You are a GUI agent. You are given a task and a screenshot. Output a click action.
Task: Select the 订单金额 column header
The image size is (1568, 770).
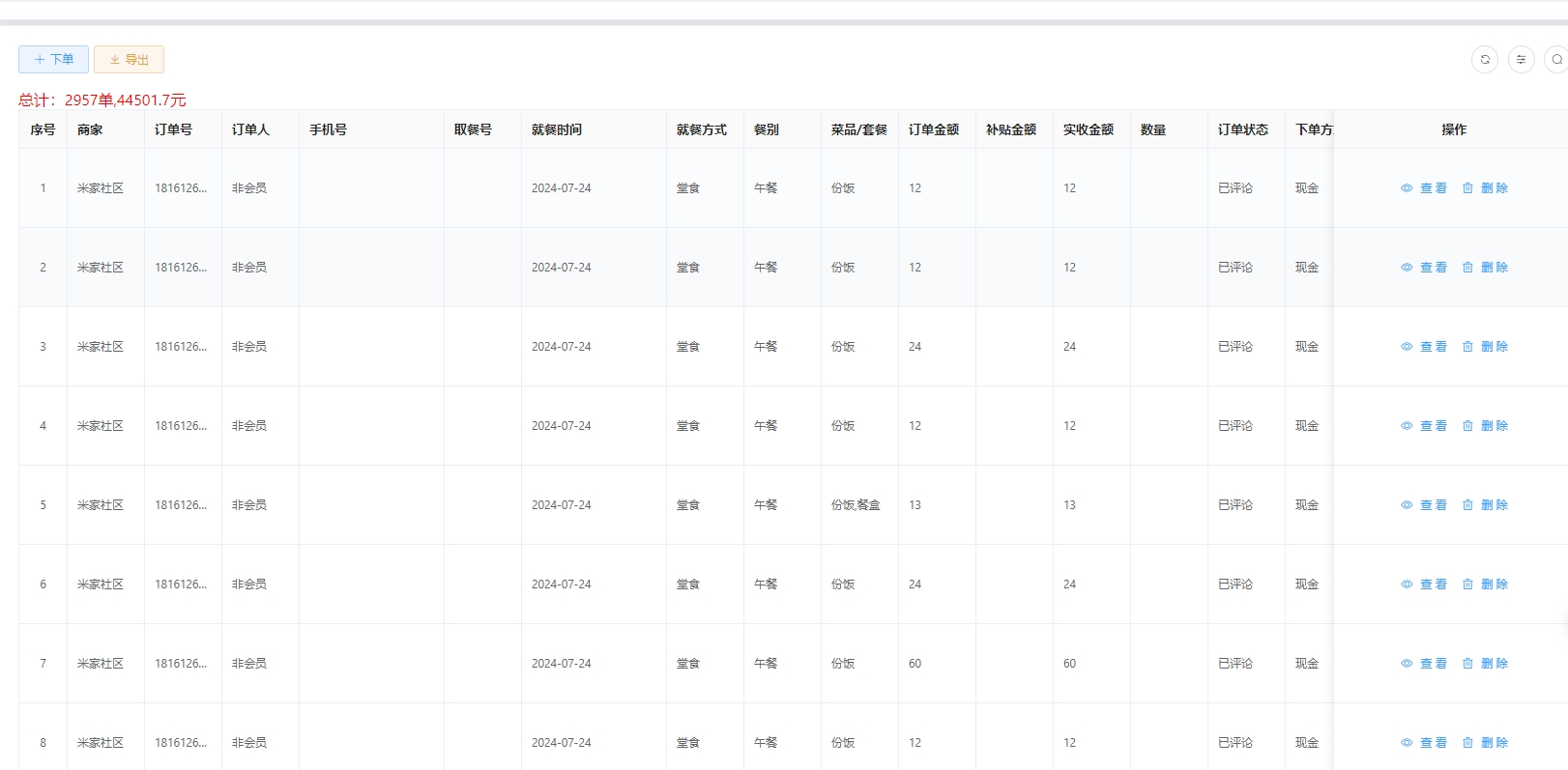point(934,129)
